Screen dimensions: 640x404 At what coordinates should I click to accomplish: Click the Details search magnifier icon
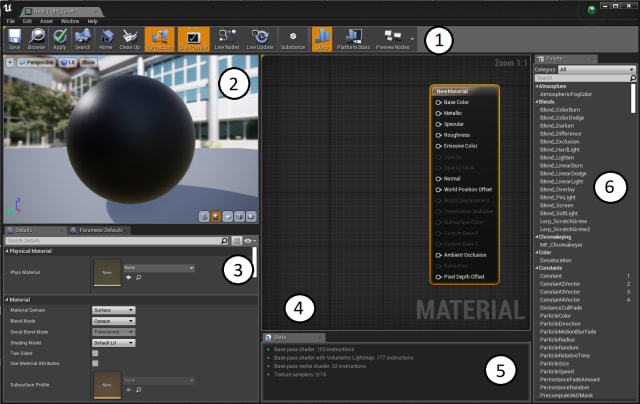click(224, 241)
